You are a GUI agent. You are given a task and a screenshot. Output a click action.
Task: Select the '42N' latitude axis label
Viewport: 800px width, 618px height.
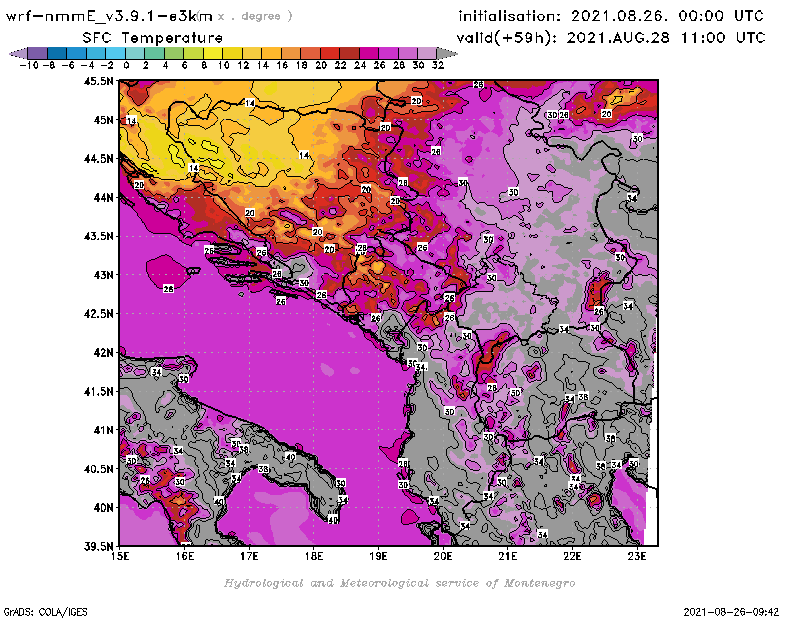click(103, 353)
